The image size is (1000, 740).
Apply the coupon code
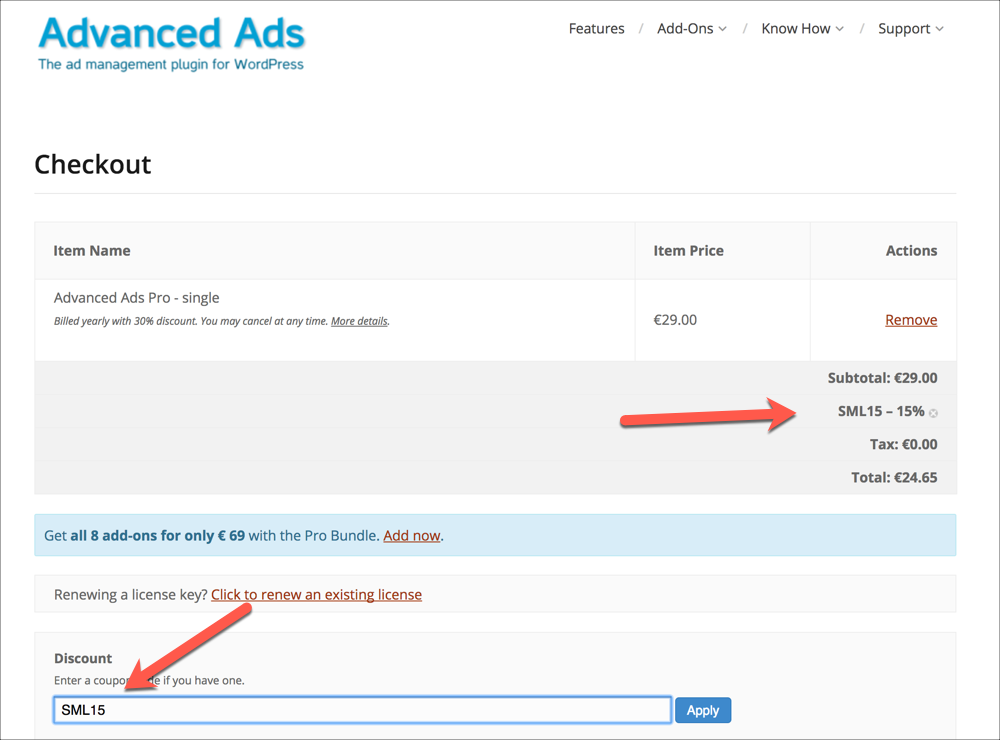click(703, 710)
